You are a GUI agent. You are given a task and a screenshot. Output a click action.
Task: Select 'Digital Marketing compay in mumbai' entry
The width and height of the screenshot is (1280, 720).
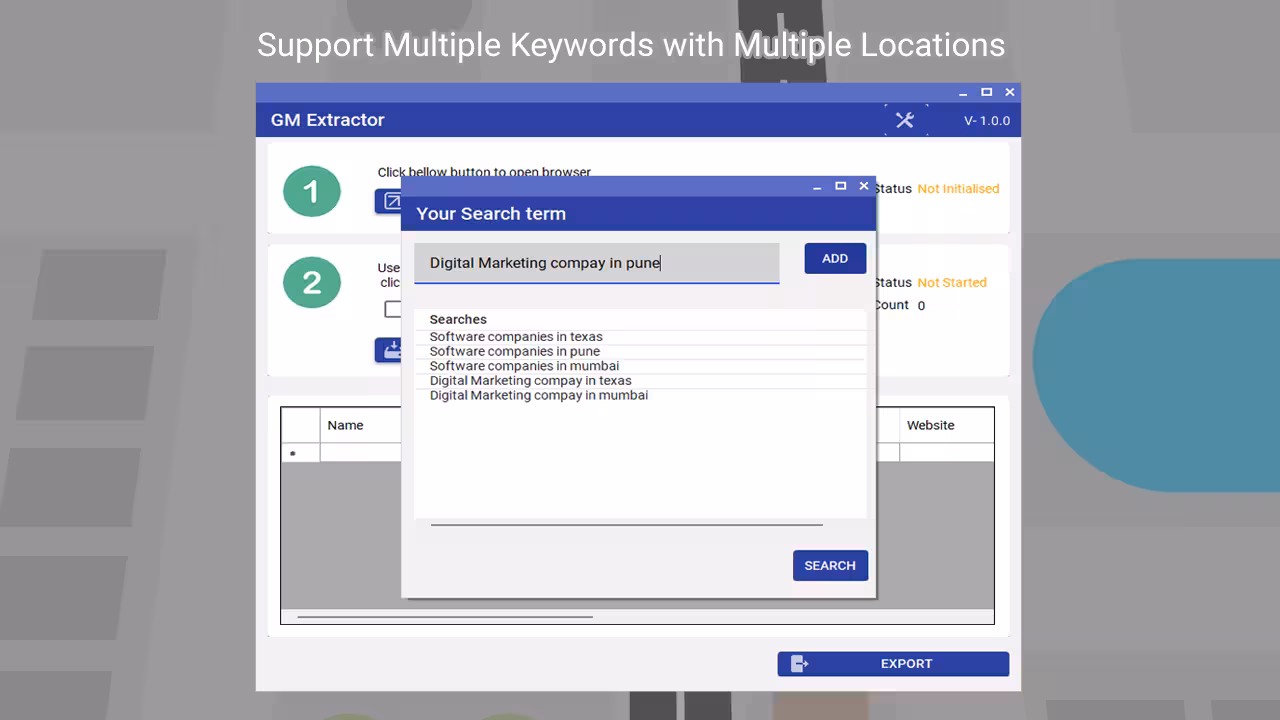point(538,395)
